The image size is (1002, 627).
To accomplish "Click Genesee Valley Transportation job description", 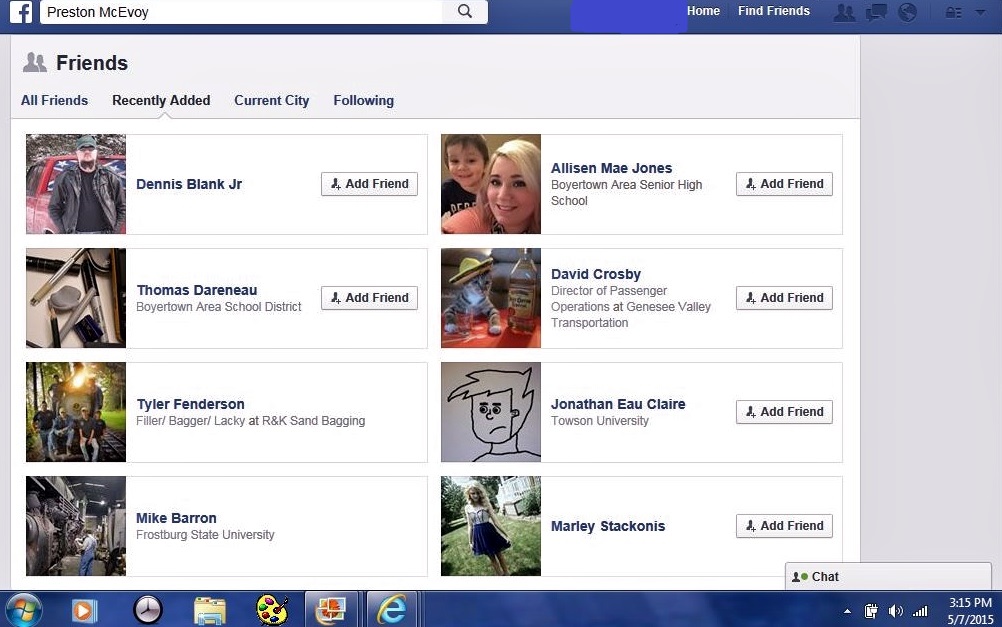I will pyautogui.click(x=631, y=307).
